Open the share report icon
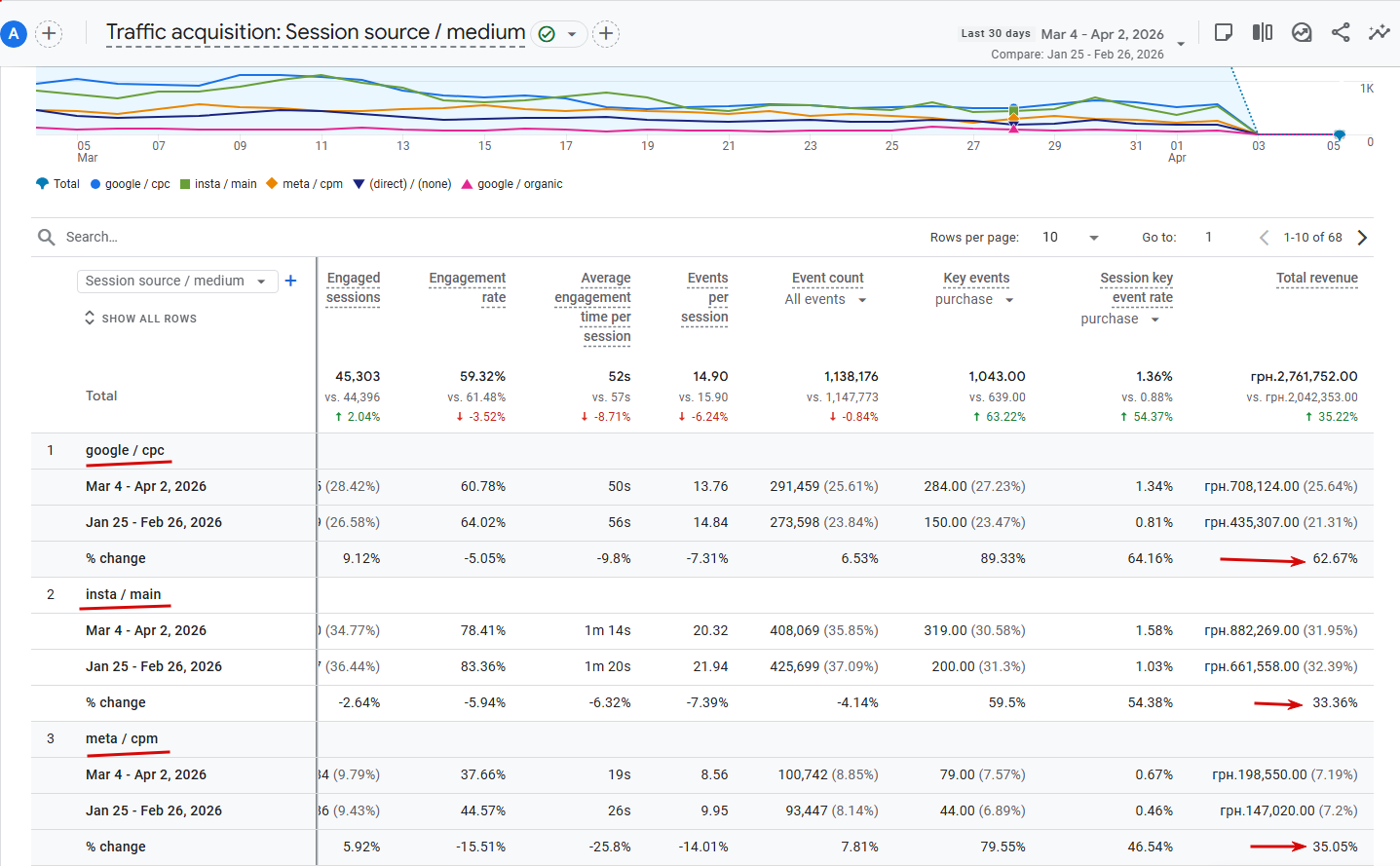 1341,32
